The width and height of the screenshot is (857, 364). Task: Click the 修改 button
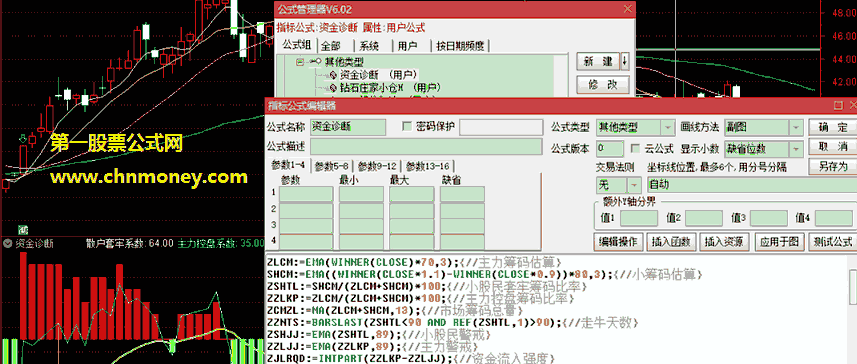pyautogui.click(x=603, y=85)
